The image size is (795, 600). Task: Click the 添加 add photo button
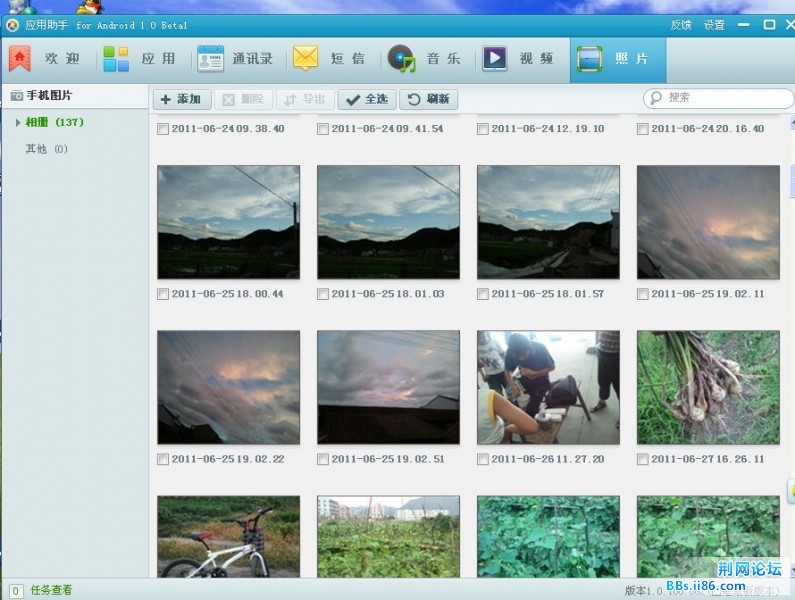pos(180,99)
